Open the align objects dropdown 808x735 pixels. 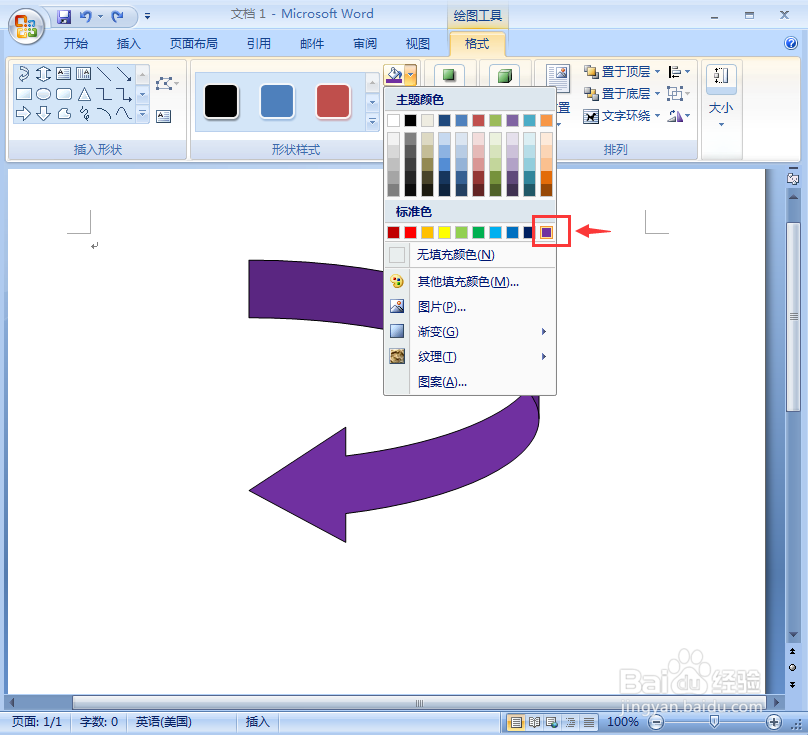point(679,71)
